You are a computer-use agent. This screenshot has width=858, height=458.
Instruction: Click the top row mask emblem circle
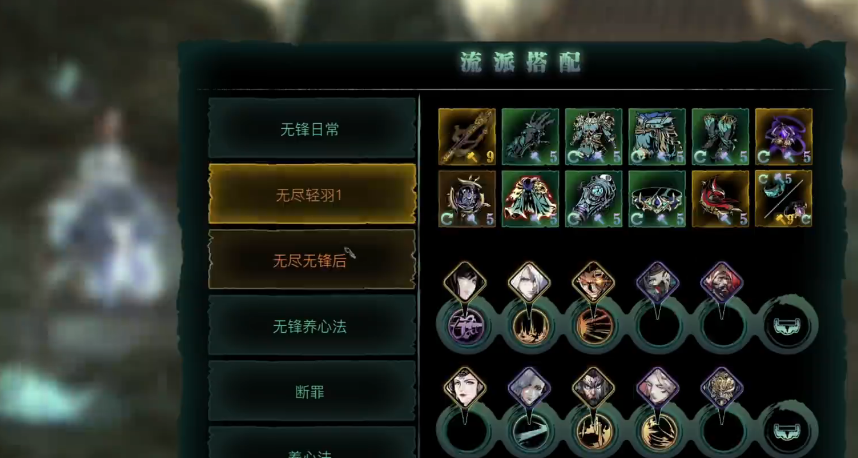click(x=787, y=326)
